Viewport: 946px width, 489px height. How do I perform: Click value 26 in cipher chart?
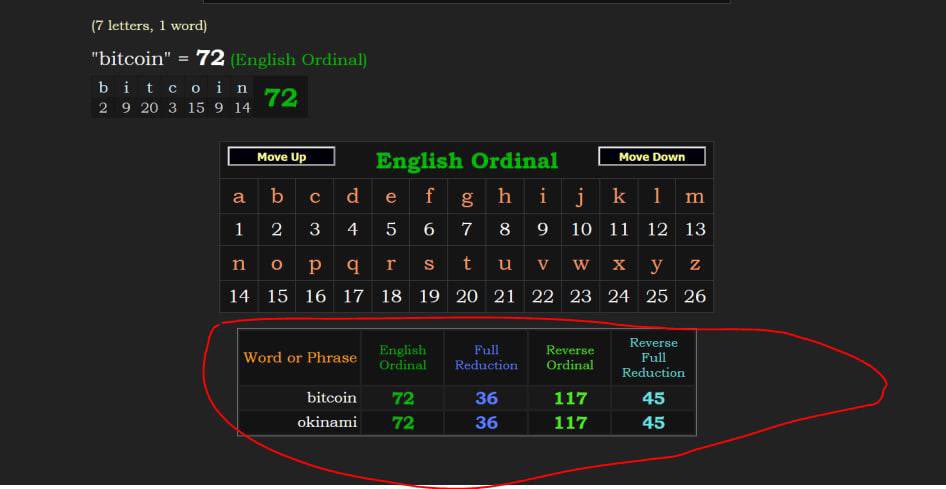[694, 296]
